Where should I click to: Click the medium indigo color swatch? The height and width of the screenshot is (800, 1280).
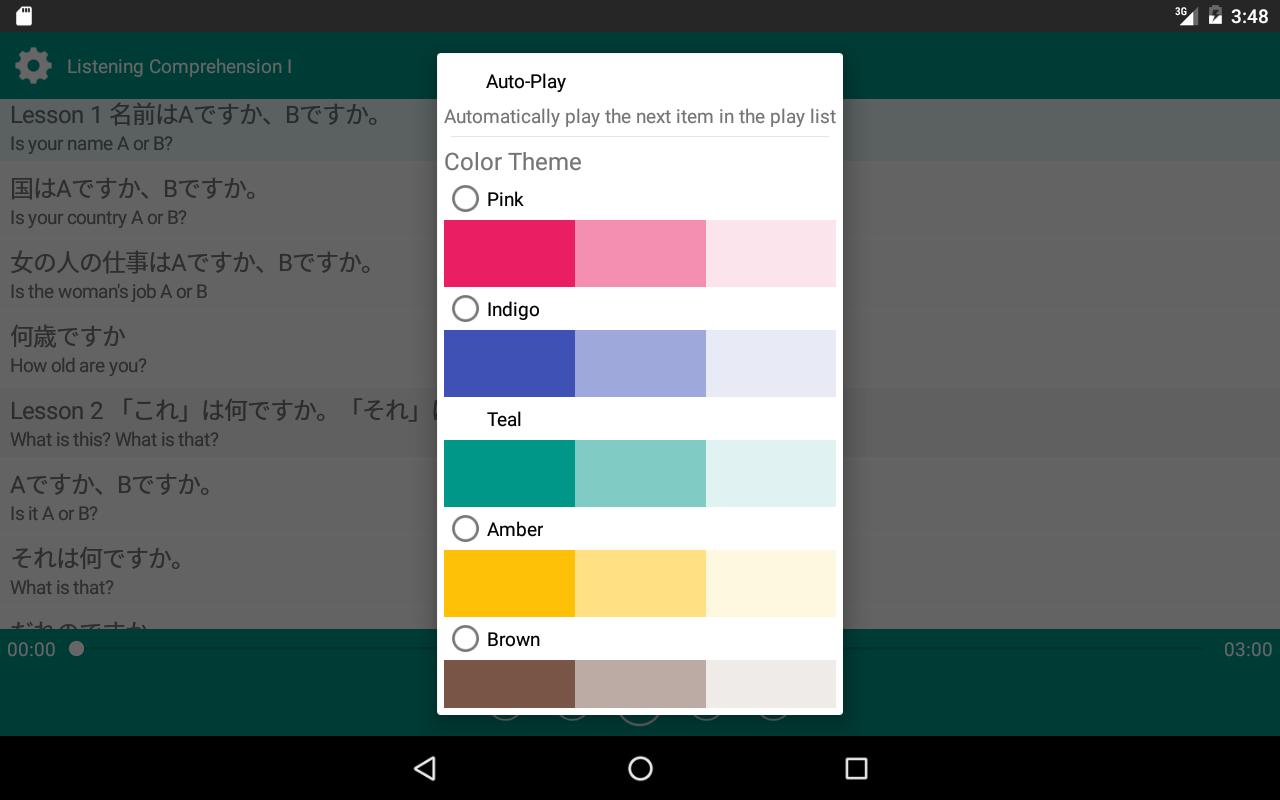pyautogui.click(x=640, y=363)
